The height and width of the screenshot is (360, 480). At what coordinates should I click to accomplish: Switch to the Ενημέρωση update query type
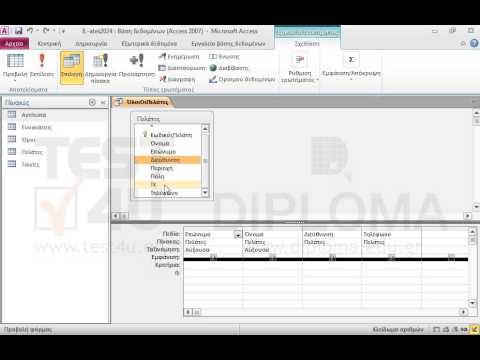(179, 57)
